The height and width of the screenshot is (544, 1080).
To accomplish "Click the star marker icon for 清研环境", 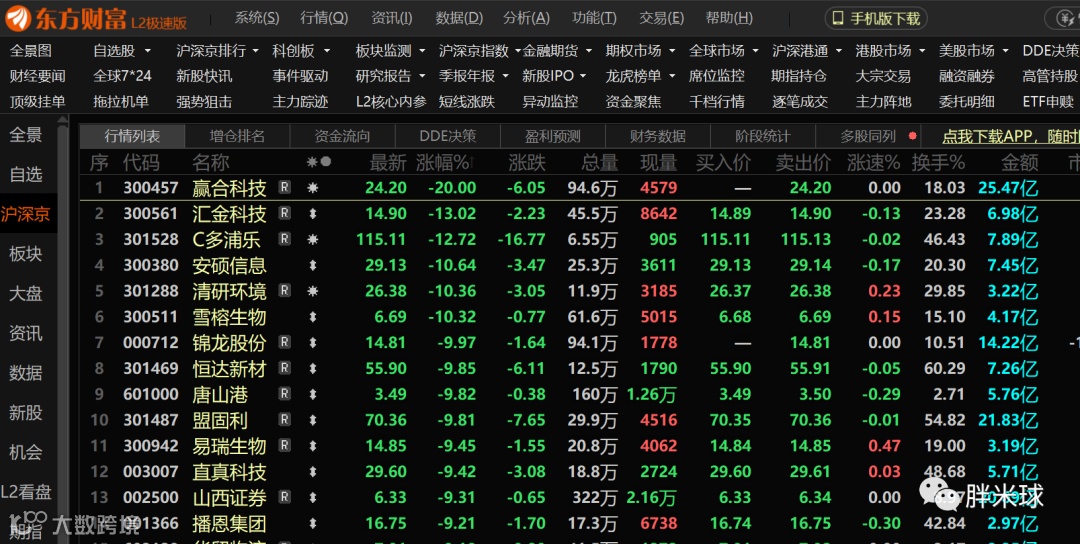I will (313, 291).
